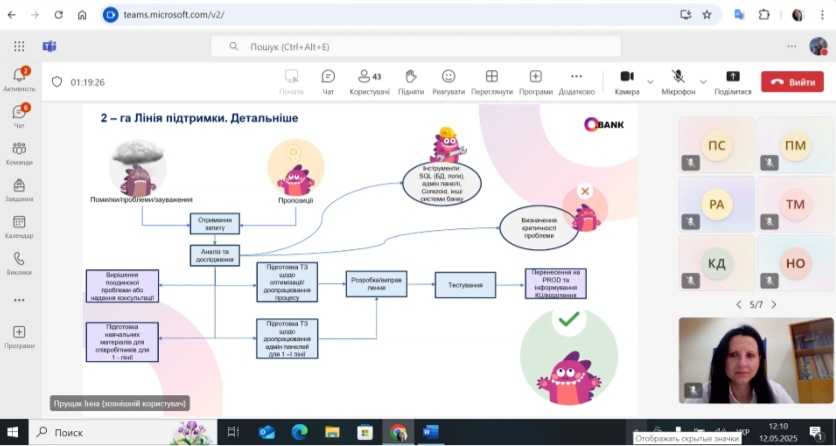836x446 pixels.
Task: Open the Реагувати reactions menu
Action: pyautogui.click(x=448, y=81)
